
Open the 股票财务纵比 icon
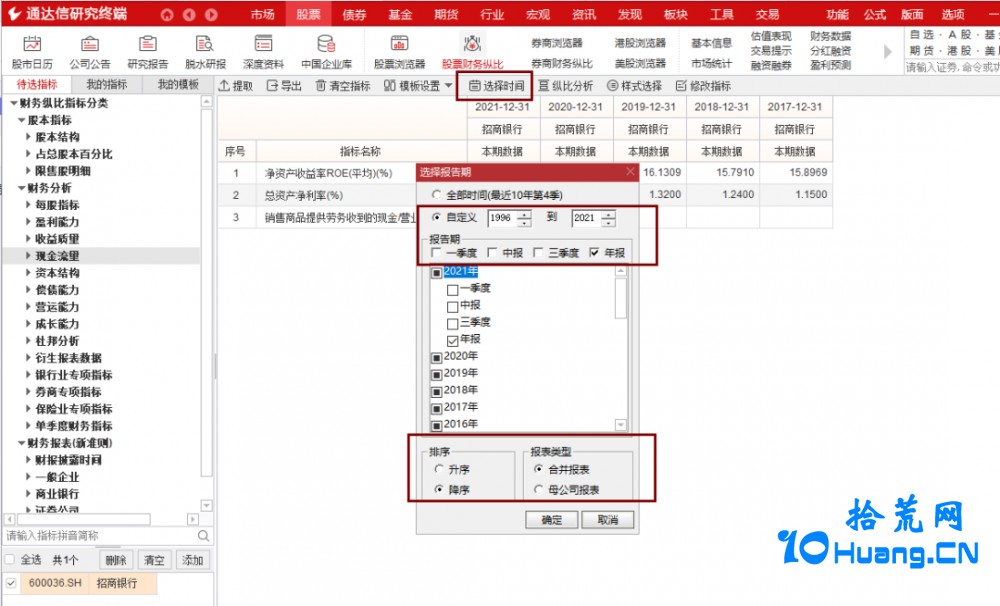click(x=473, y=52)
